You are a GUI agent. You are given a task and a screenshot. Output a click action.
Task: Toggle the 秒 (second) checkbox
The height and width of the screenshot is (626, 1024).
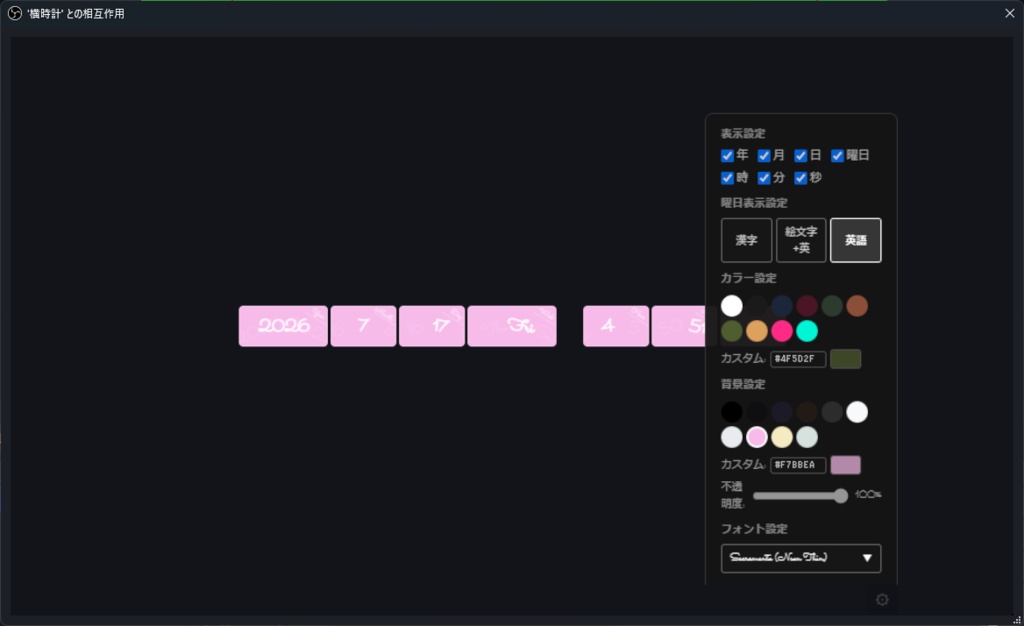click(800, 178)
